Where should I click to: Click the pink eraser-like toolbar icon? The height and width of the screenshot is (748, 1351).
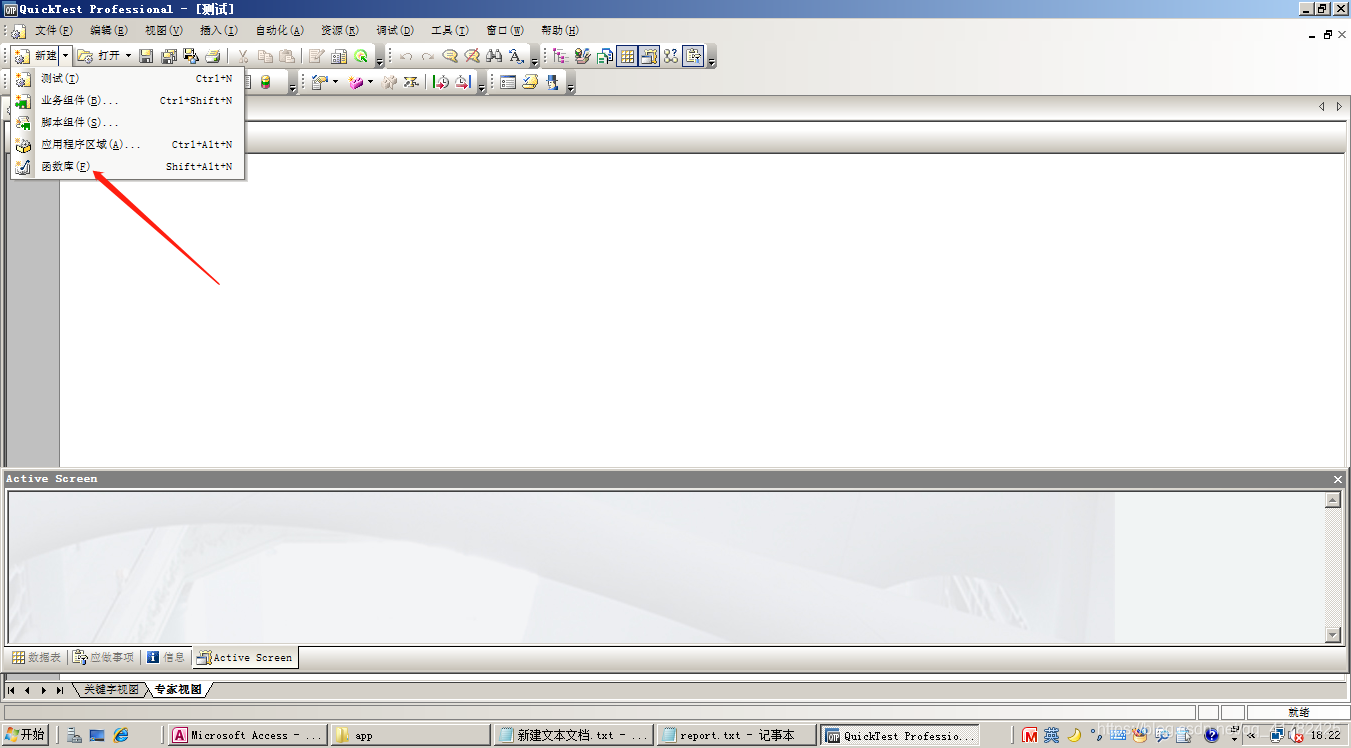tap(355, 82)
